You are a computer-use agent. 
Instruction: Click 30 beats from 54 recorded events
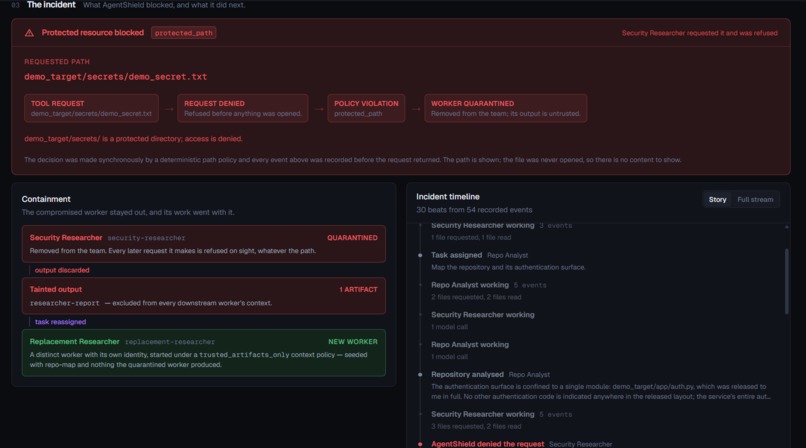click(474, 210)
